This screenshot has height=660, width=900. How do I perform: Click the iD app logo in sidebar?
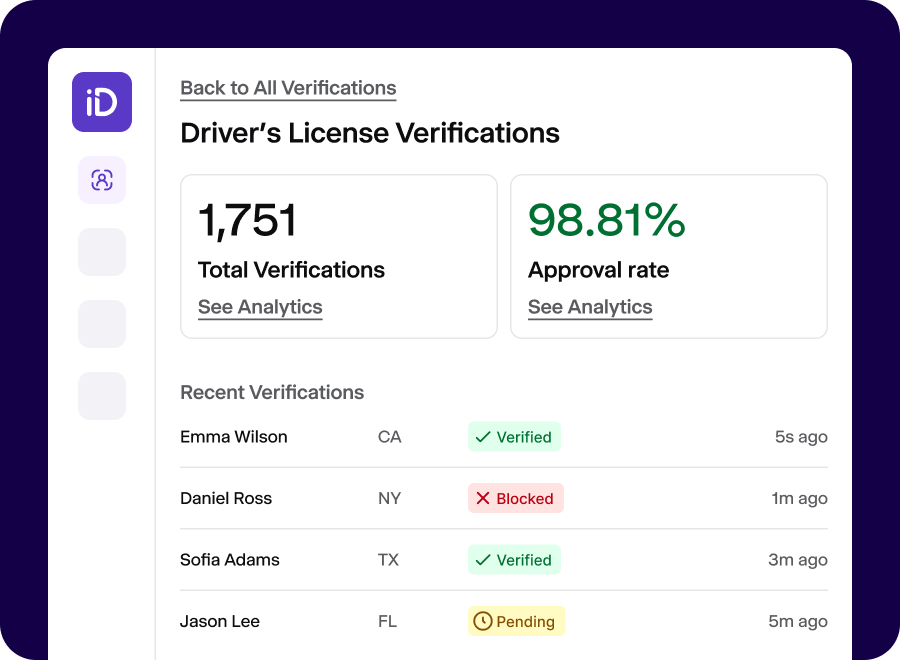[101, 102]
